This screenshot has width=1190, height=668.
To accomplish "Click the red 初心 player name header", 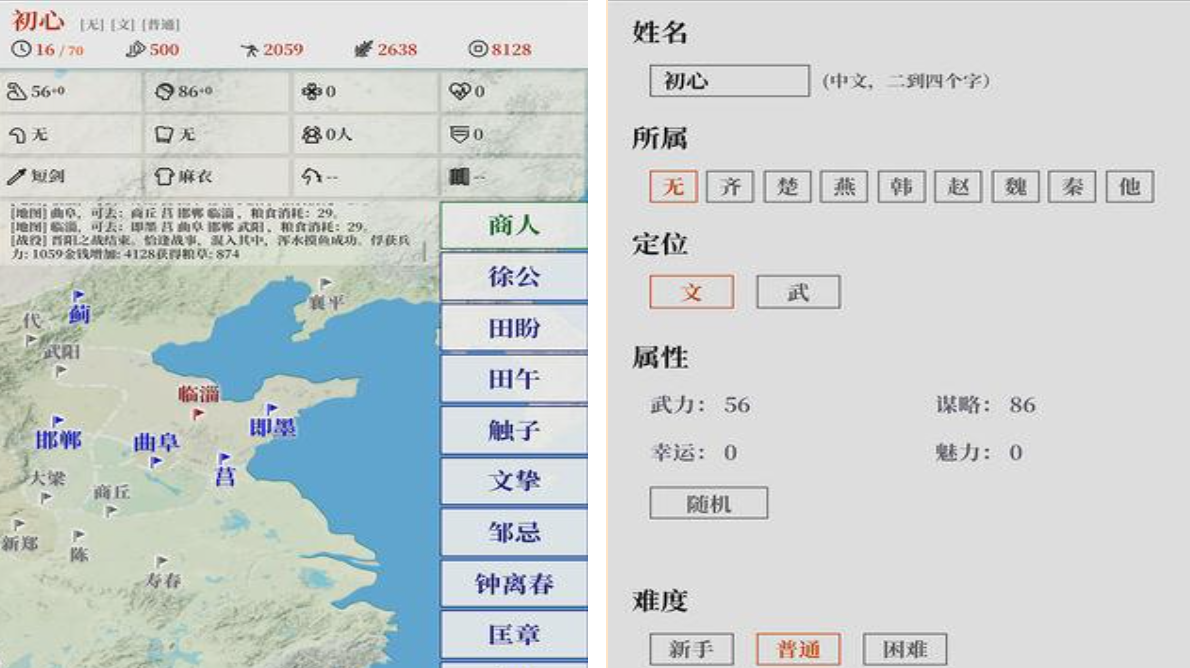I will pos(38,20).
